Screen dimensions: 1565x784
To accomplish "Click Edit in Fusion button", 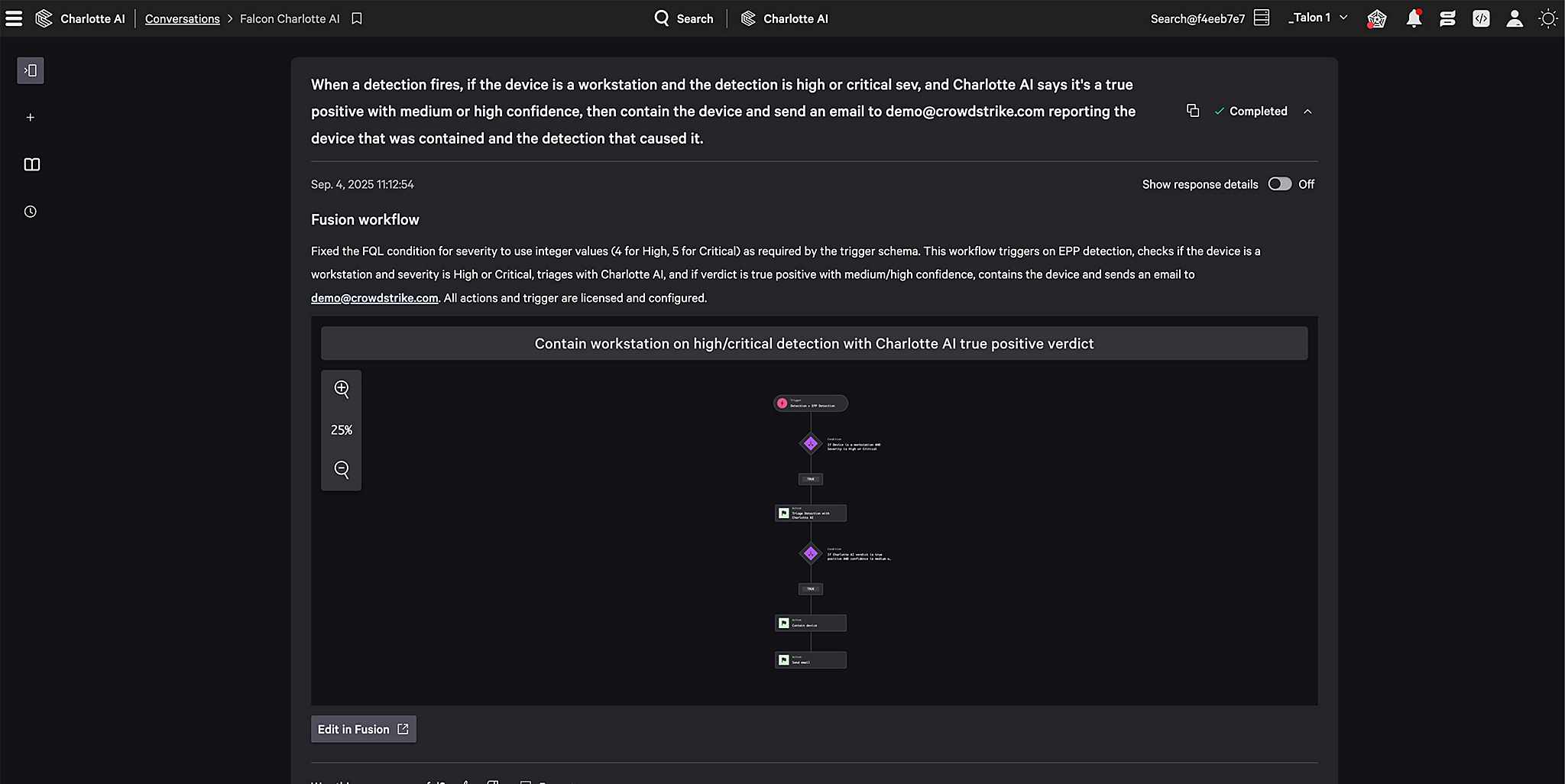I will point(363,729).
